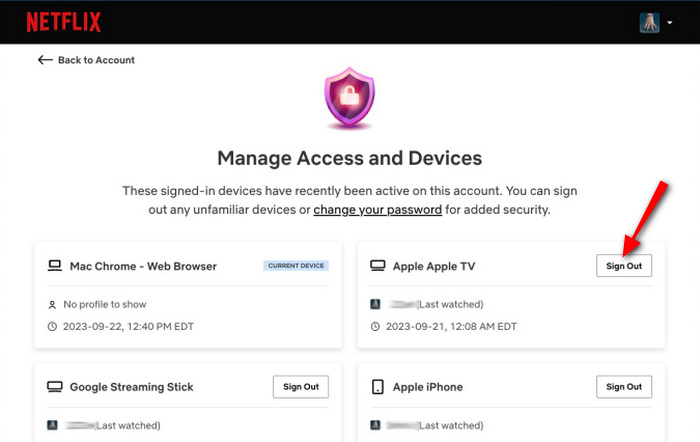Select the Apple Apple TV title
The image size is (700, 442).
pos(434,267)
